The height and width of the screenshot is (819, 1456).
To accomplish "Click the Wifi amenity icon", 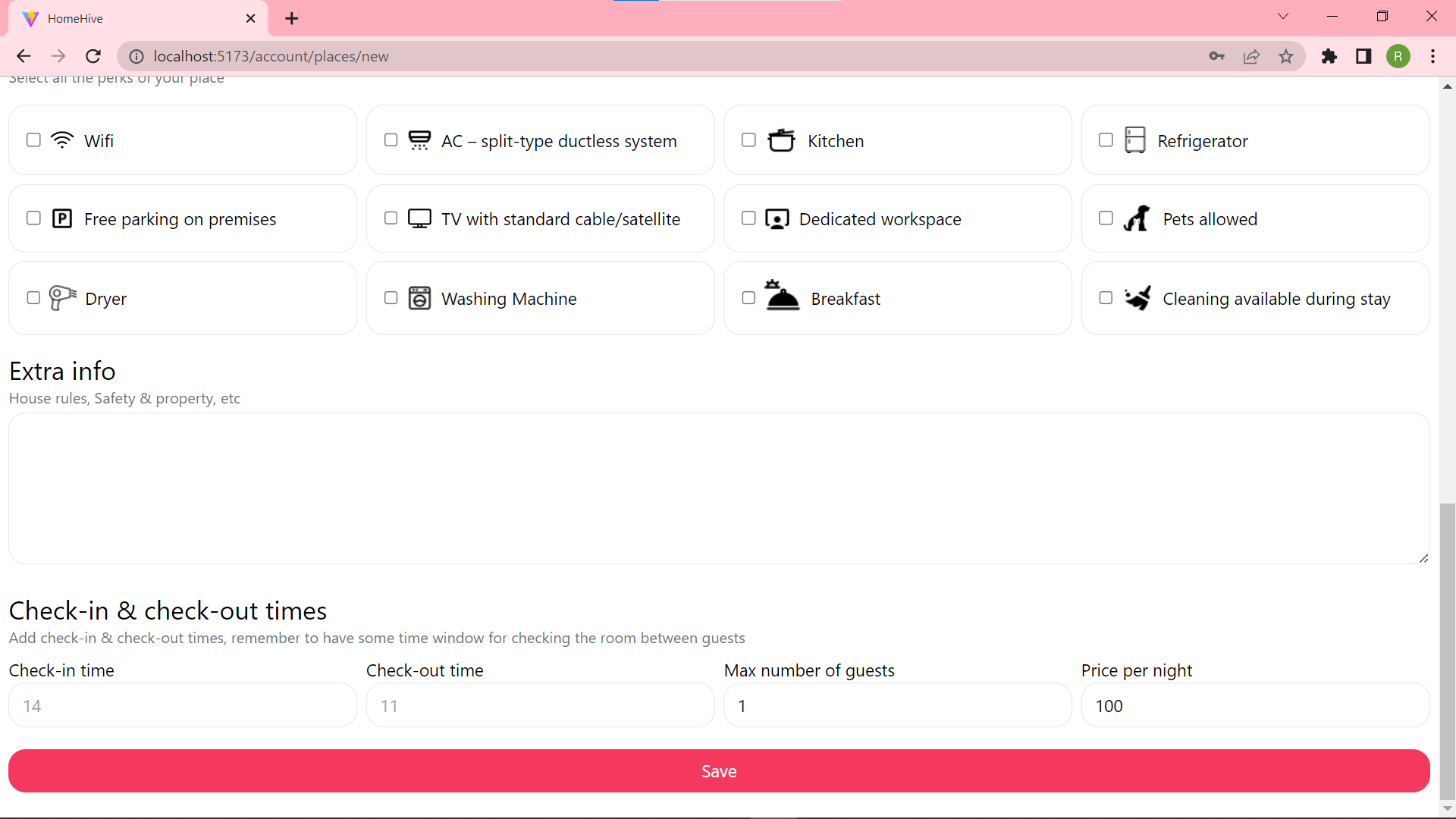I will pyautogui.click(x=61, y=140).
